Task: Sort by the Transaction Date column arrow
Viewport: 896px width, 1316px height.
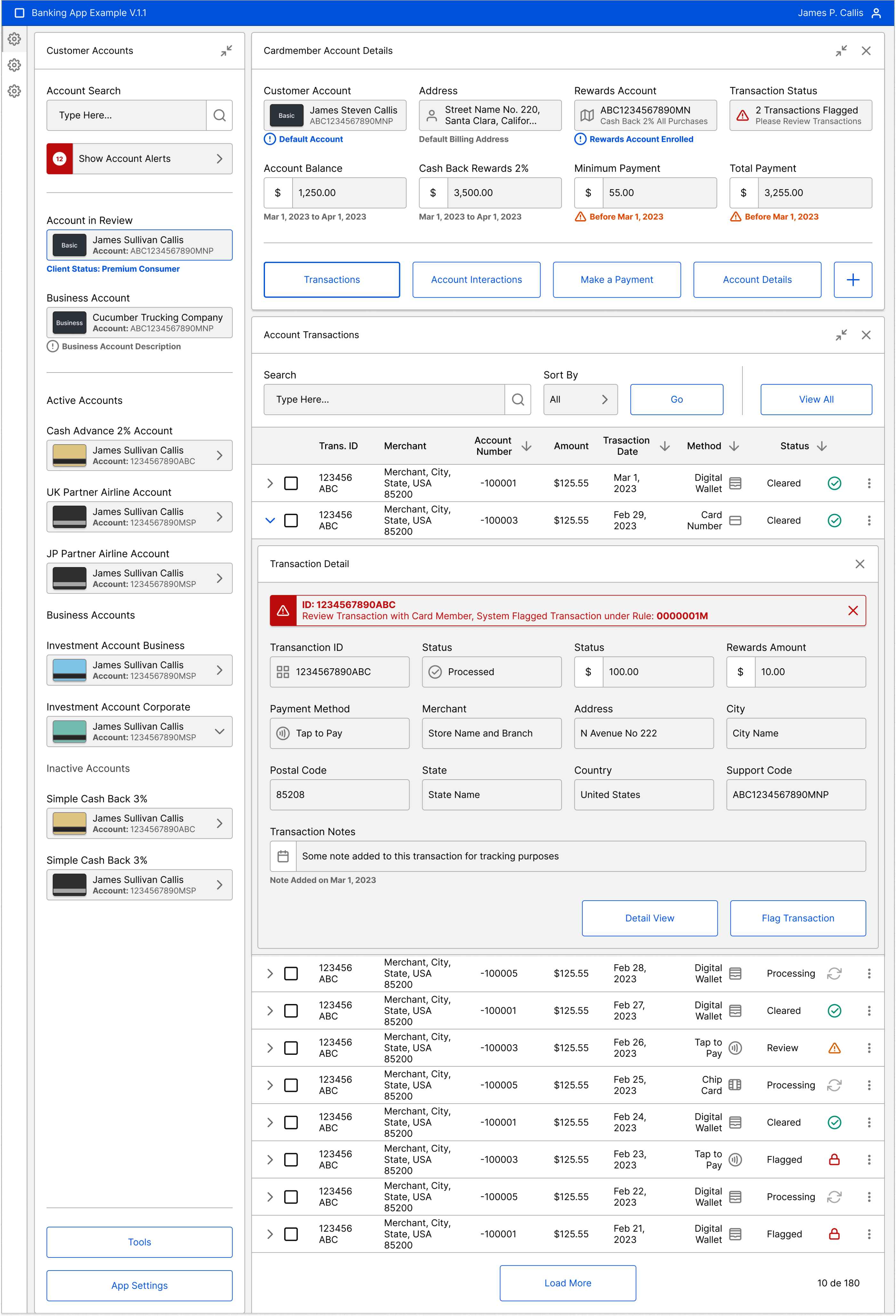Action: coord(664,446)
